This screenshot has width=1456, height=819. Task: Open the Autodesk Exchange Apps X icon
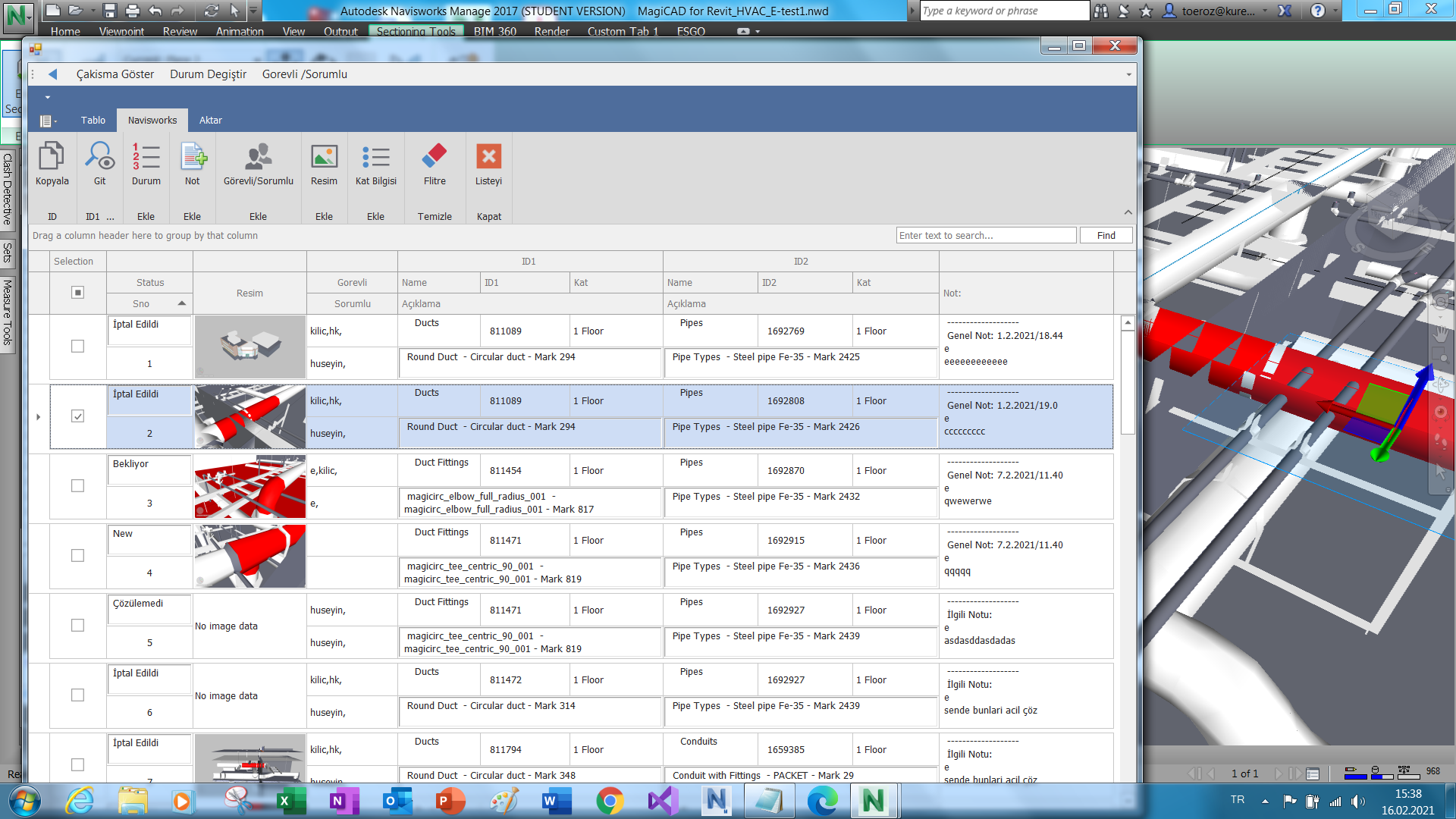click(x=1285, y=11)
